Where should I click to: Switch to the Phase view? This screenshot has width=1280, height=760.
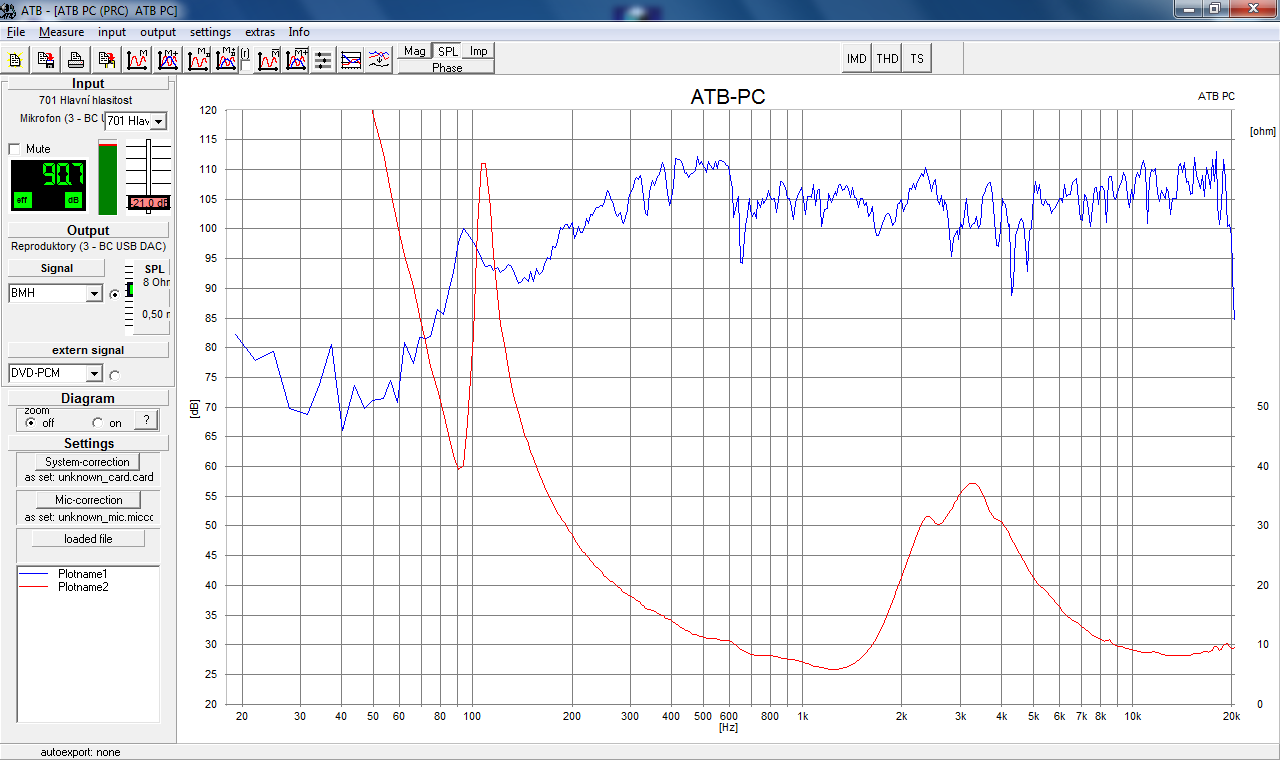point(447,67)
